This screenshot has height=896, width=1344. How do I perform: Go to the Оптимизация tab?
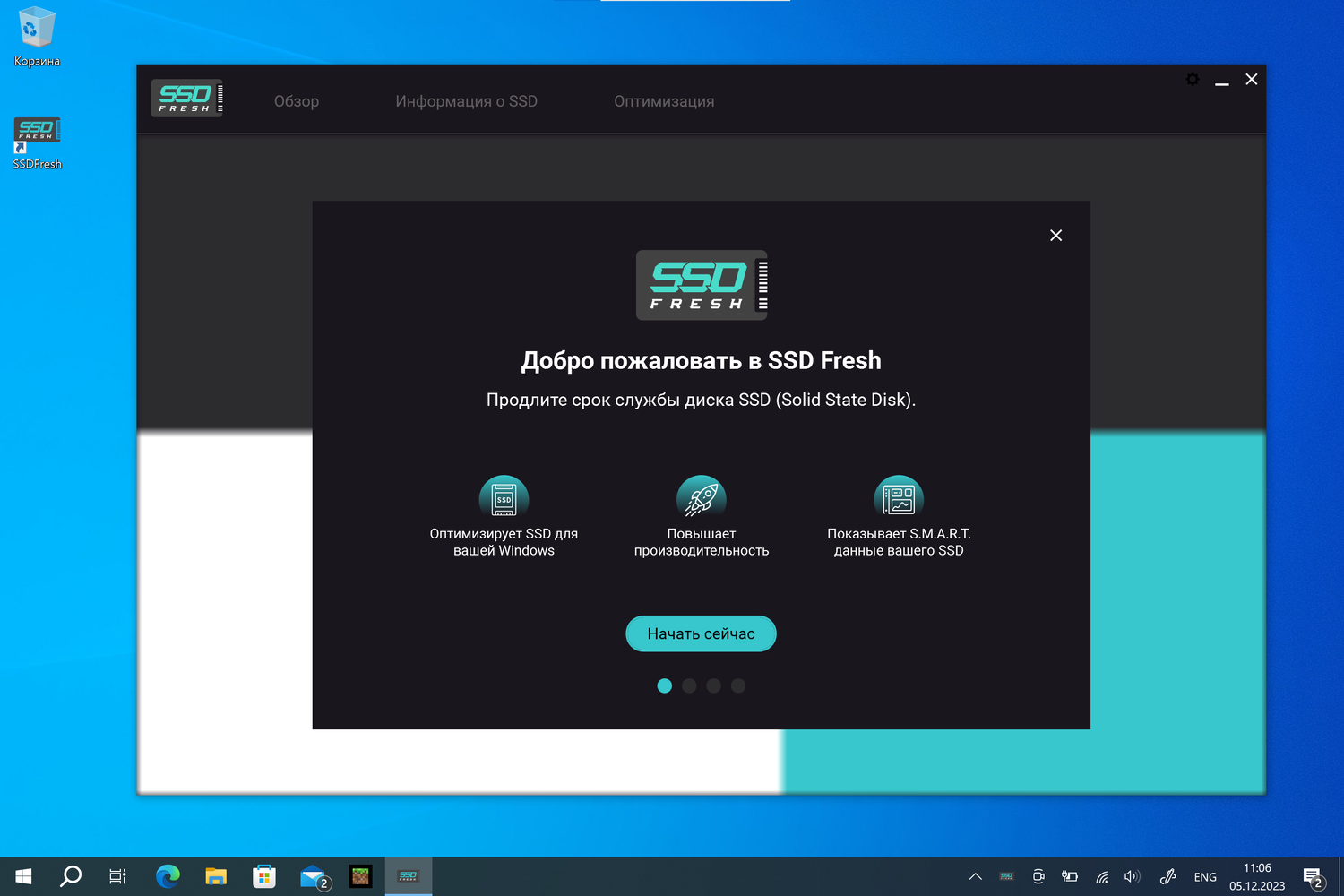[x=664, y=101]
